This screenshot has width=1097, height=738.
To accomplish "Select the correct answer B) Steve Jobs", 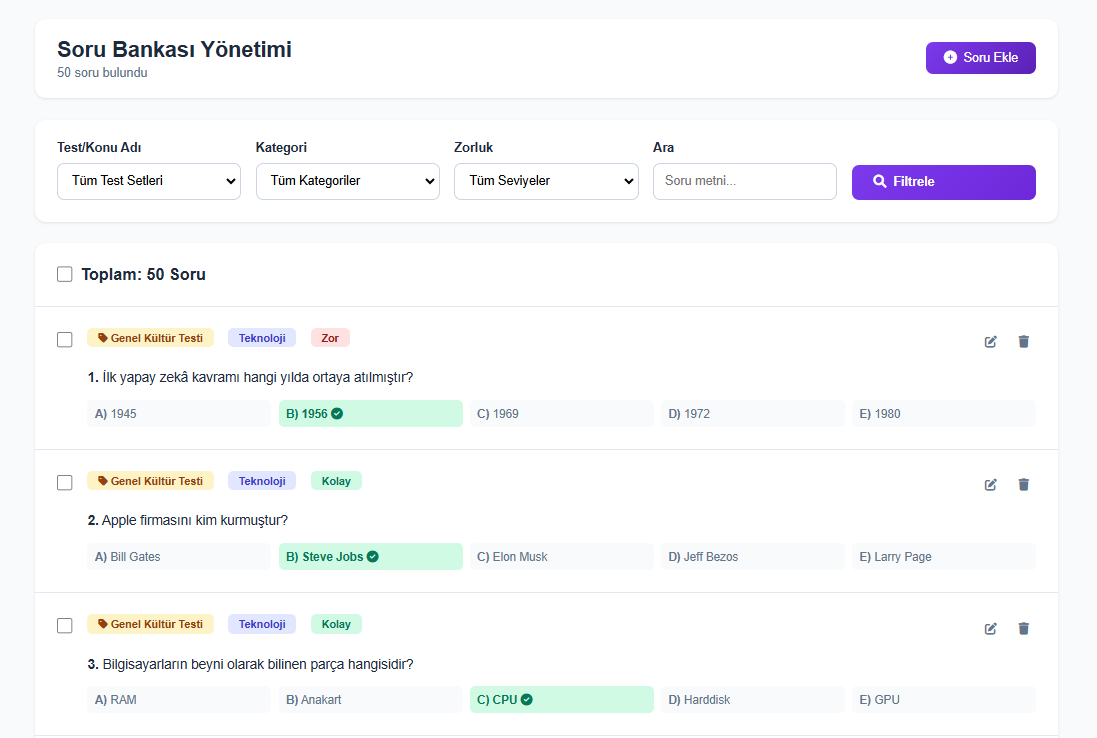I will pyautogui.click(x=370, y=557).
